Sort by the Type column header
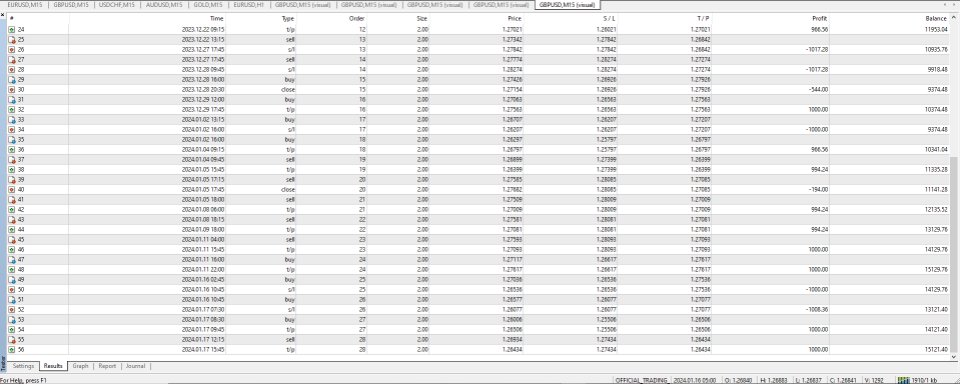 [261, 18]
